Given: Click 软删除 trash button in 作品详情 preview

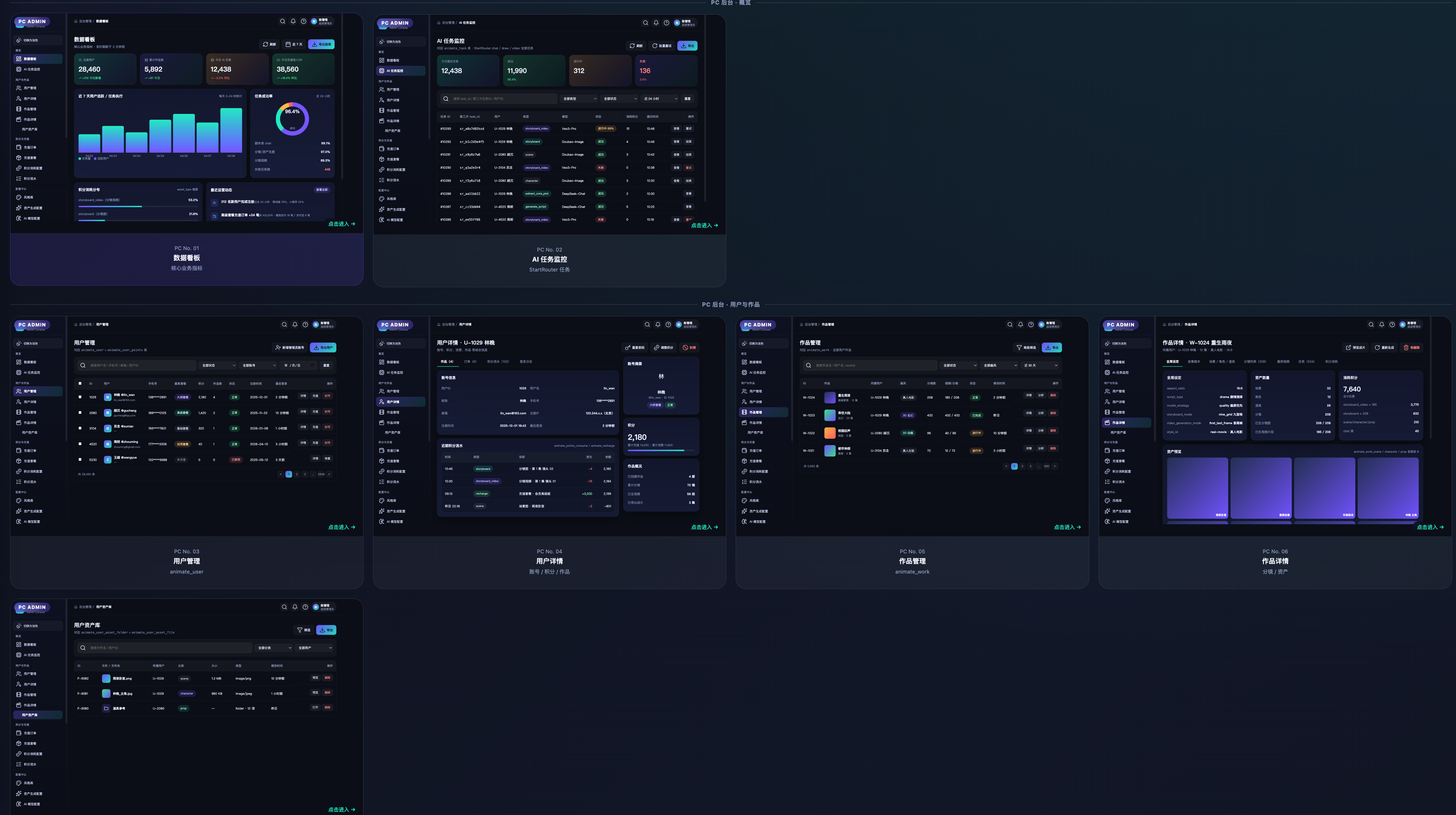Looking at the screenshot, I should click(x=1411, y=348).
